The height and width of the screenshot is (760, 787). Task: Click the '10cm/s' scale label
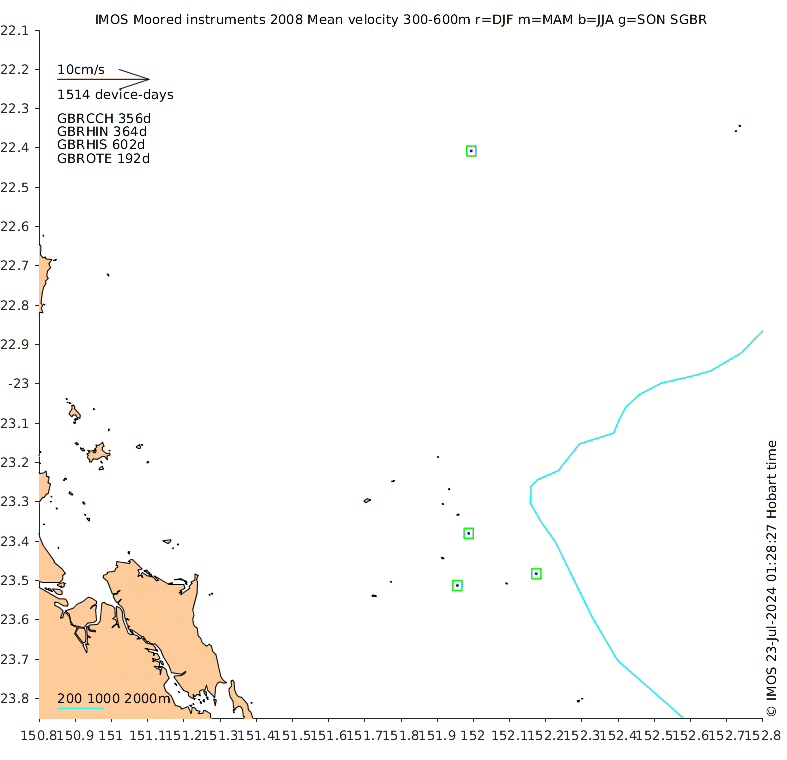[x=81, y=69]
